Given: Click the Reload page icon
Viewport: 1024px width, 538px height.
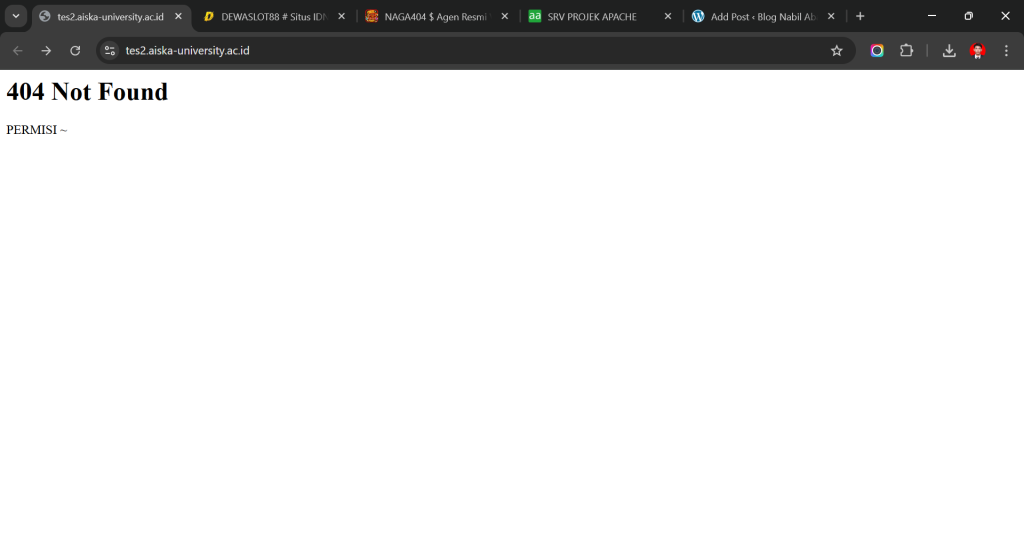Looking at the screenshot, I should 75,51.
